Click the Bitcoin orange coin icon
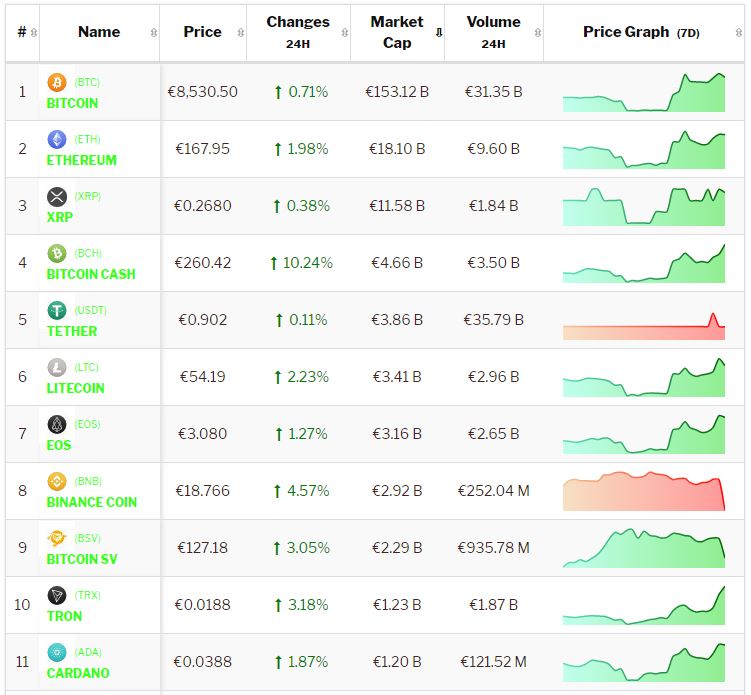 tap(57, 82)
